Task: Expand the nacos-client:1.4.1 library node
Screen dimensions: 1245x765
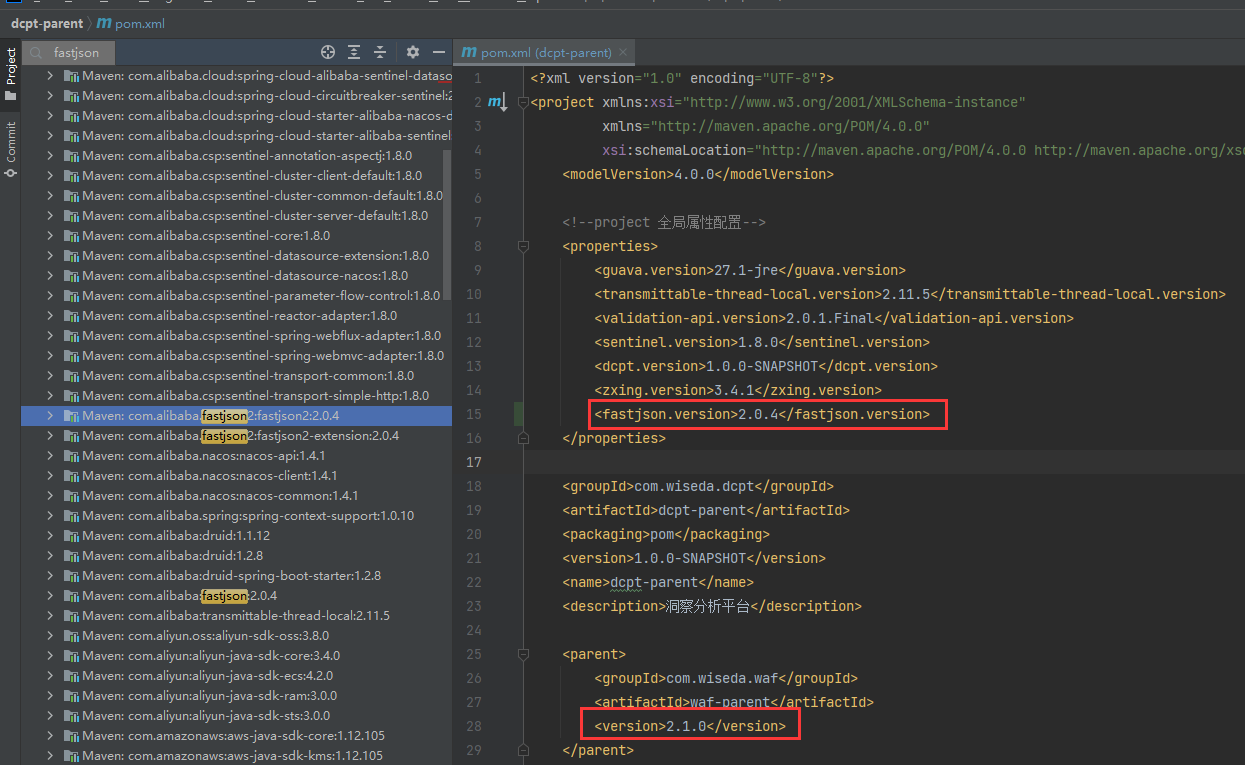Action: [50, 476]
